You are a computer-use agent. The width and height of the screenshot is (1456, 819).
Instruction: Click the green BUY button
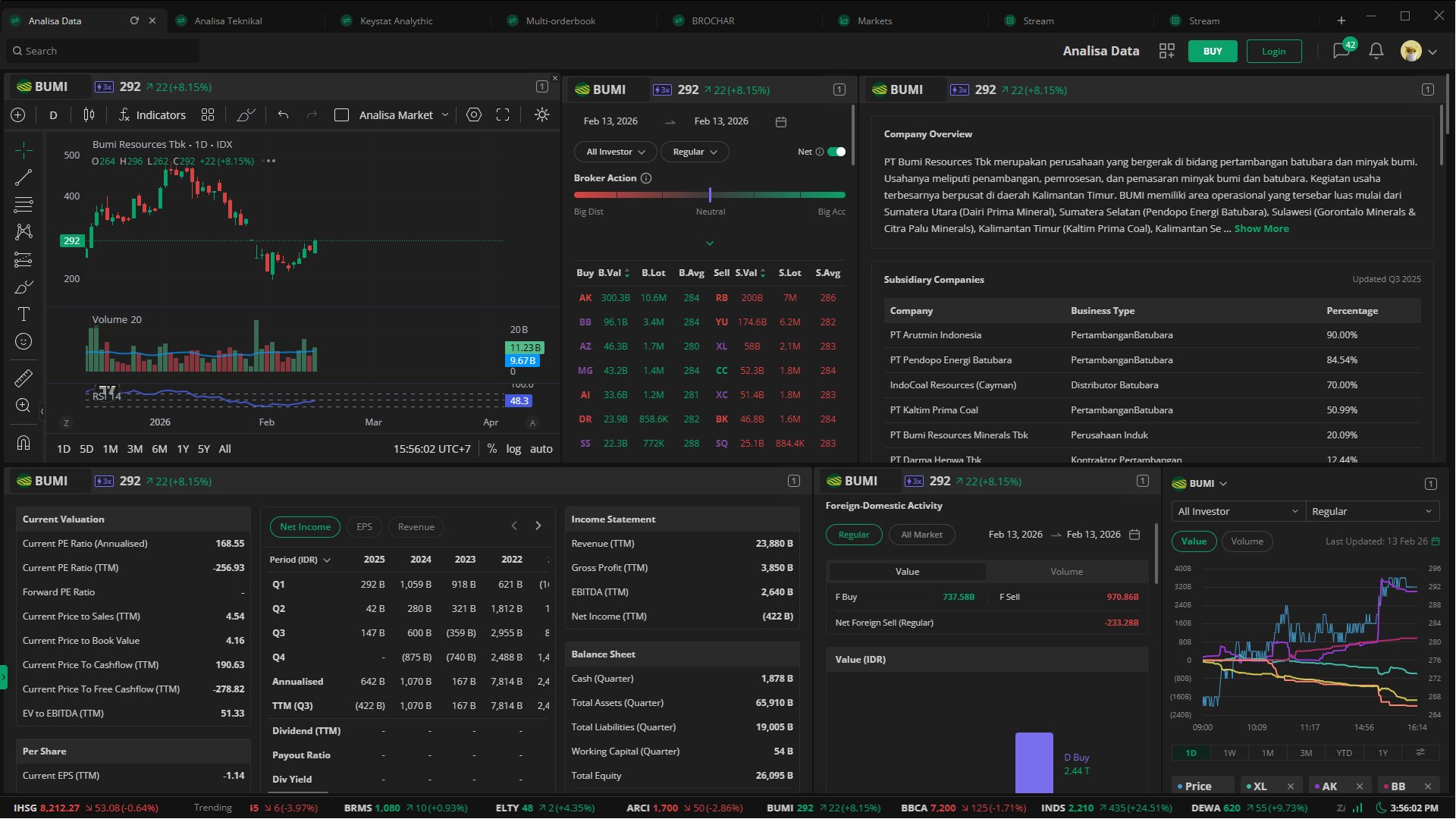[1212, 51]
